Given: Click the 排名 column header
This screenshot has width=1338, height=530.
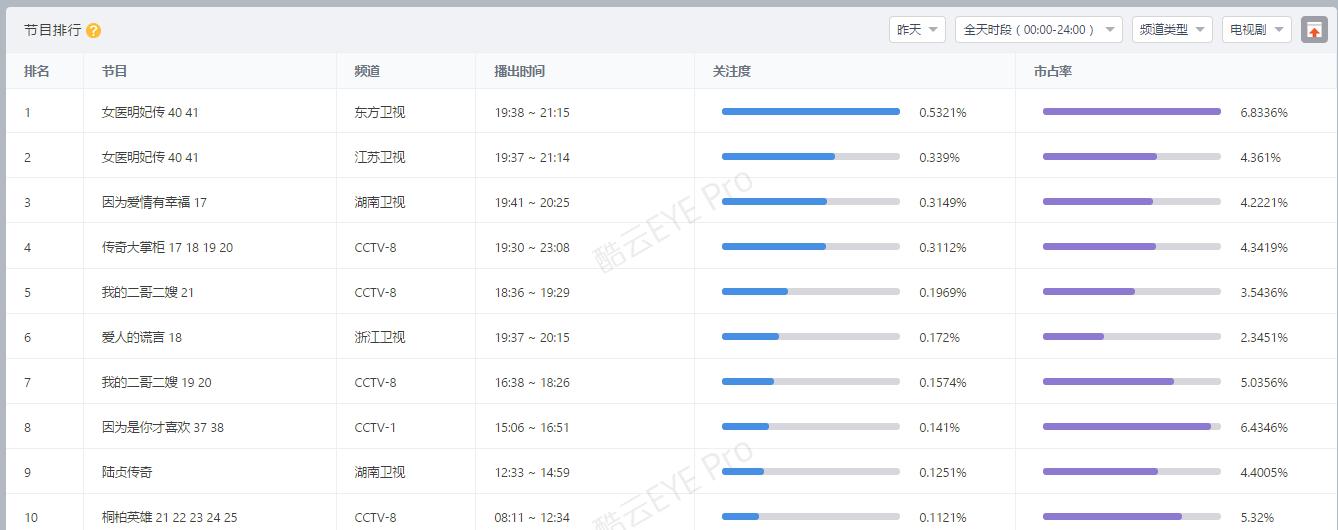Looking at the screenshot, I should click(37, 71).
